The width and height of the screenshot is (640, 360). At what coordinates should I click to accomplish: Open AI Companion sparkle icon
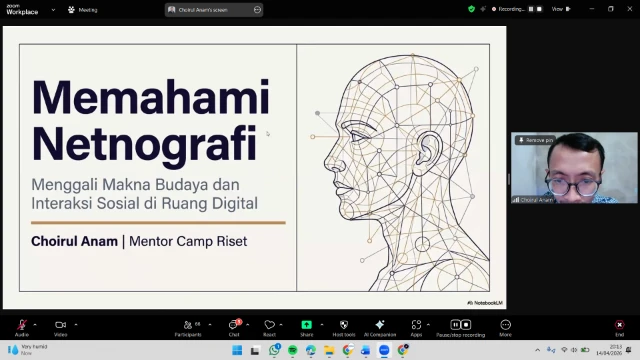pos(380,325)
